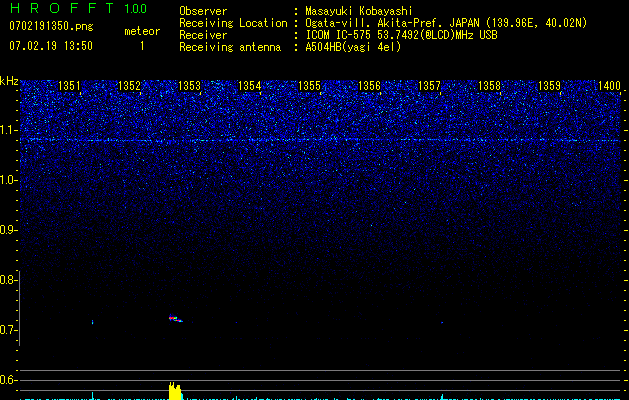Select the 1400 time label

click(608, 87)
